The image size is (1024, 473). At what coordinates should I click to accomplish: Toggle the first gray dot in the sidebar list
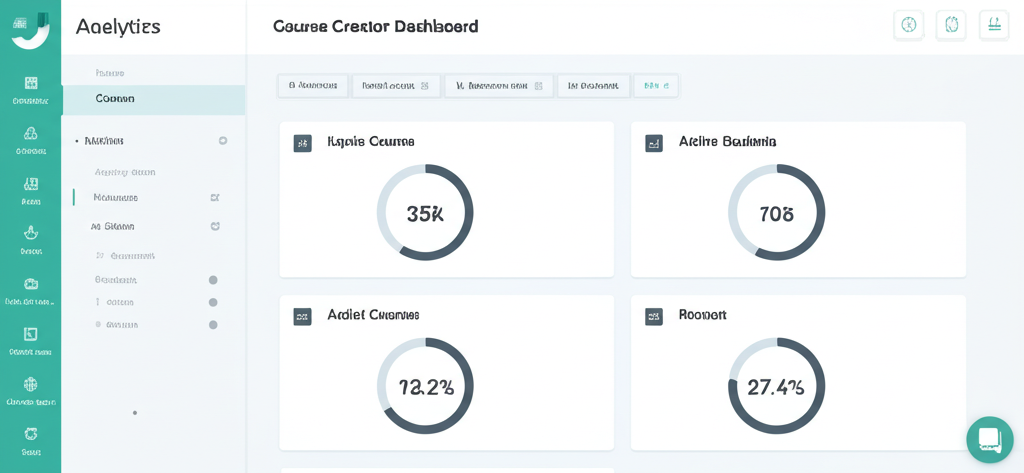click(213, 280)
